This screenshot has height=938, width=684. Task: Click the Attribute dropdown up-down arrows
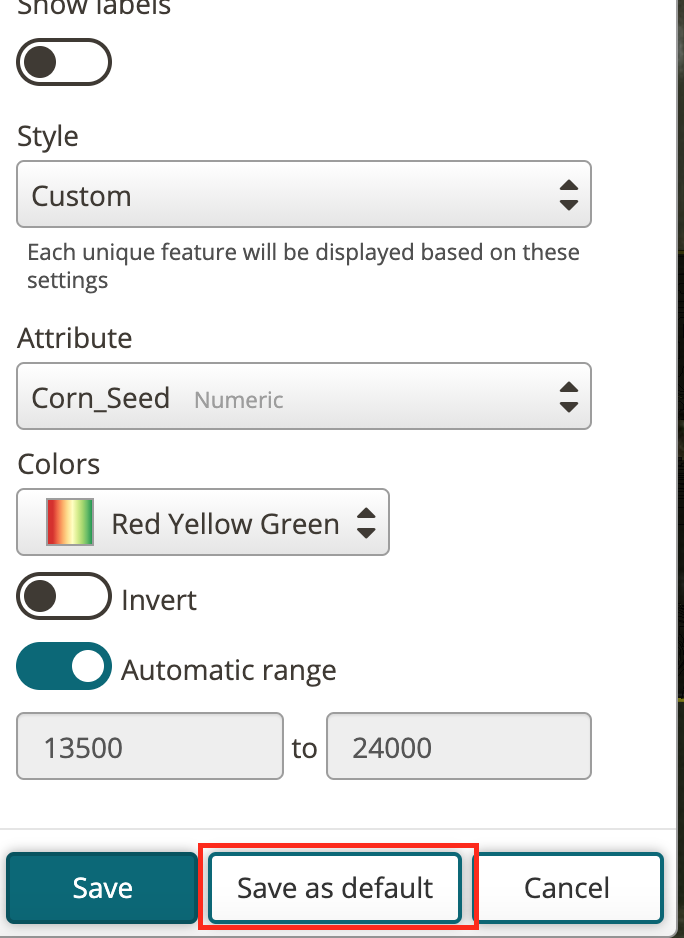569,397
